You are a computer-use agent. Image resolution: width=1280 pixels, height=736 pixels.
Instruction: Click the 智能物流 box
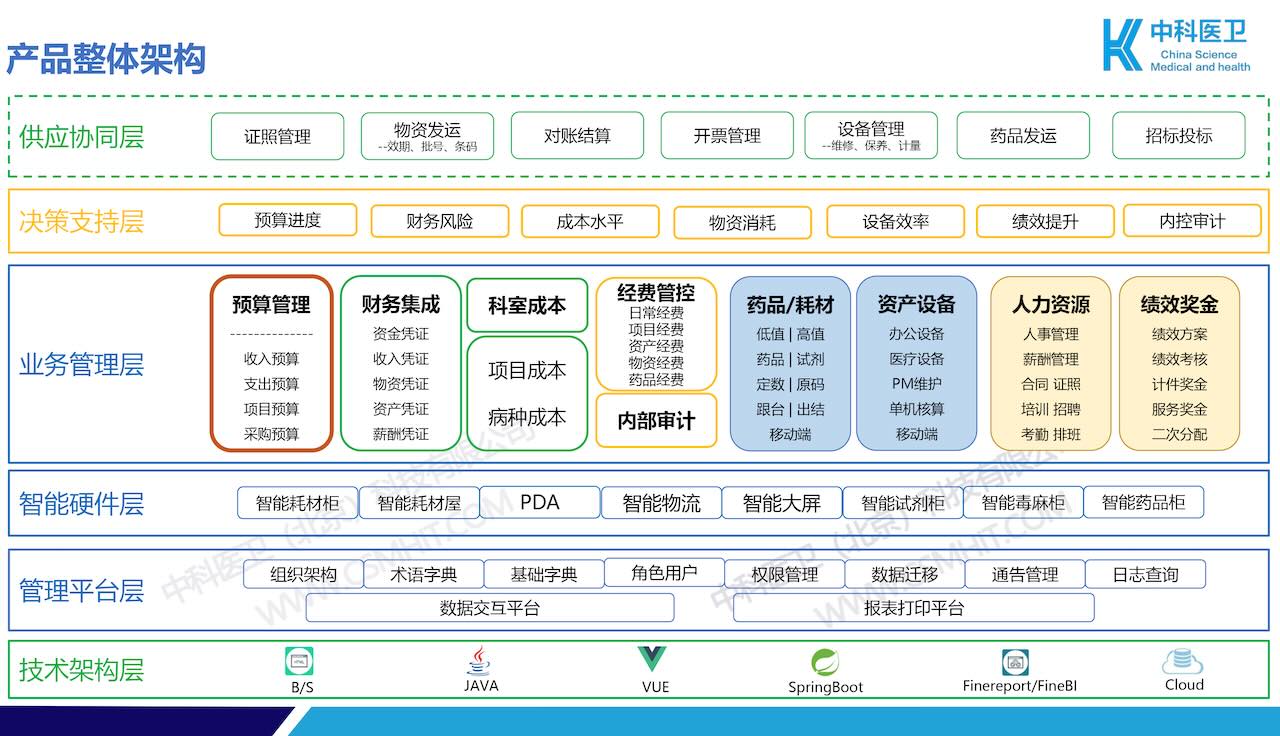(661, 503)
